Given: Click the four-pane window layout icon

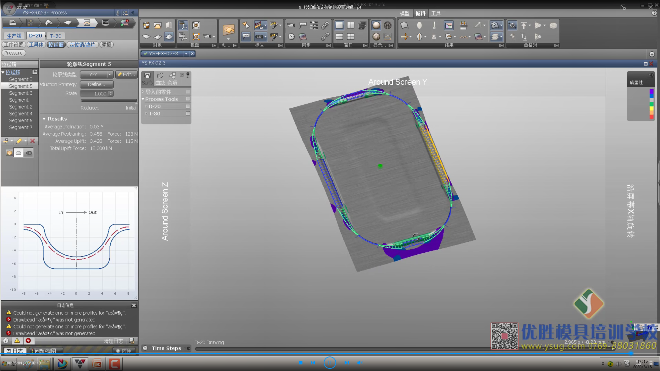Looking at the screenshot, I should click(350, 37).
